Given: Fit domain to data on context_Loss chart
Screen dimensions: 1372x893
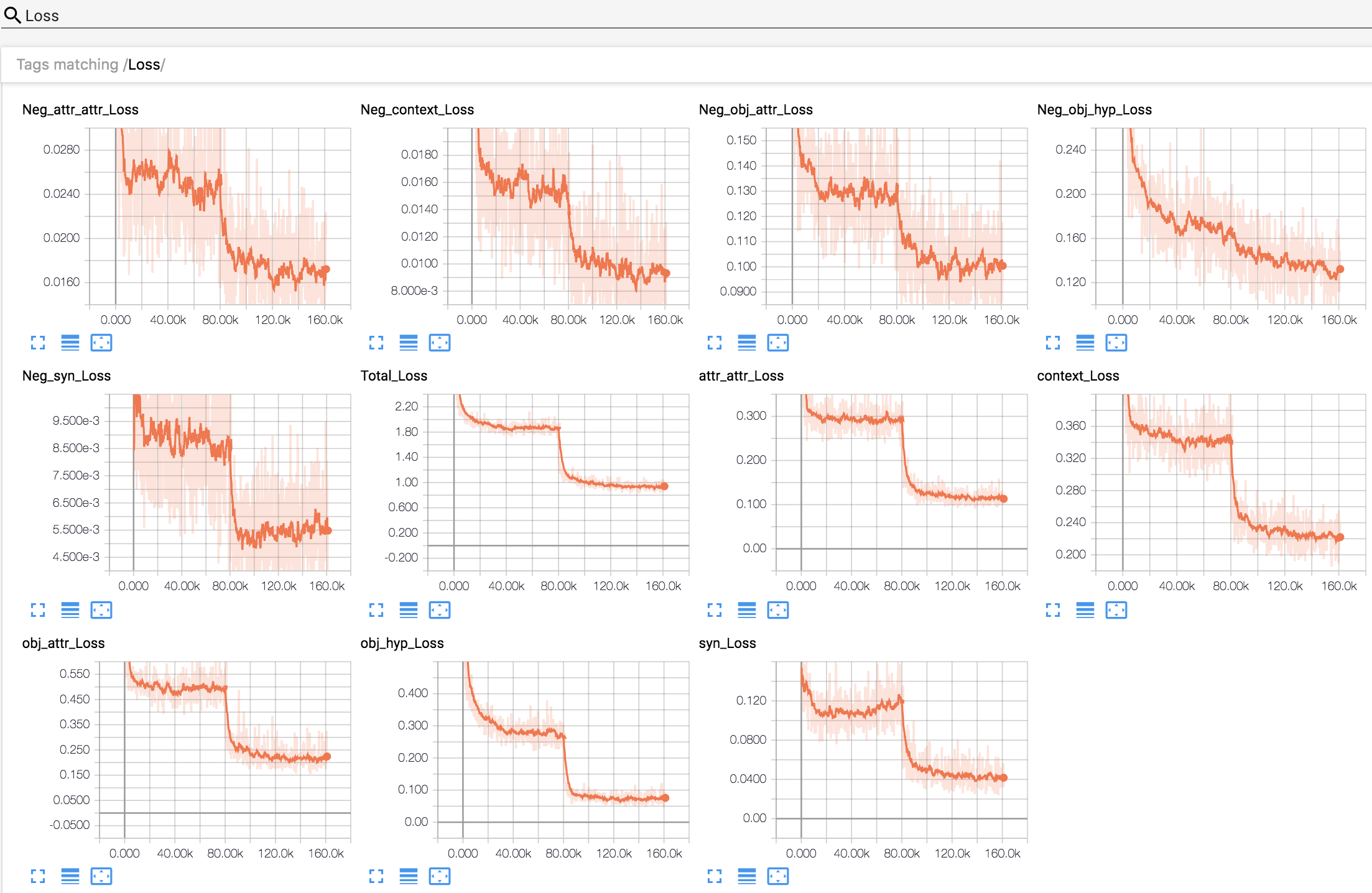Looking at the screenshot, I should (1116, 610).
